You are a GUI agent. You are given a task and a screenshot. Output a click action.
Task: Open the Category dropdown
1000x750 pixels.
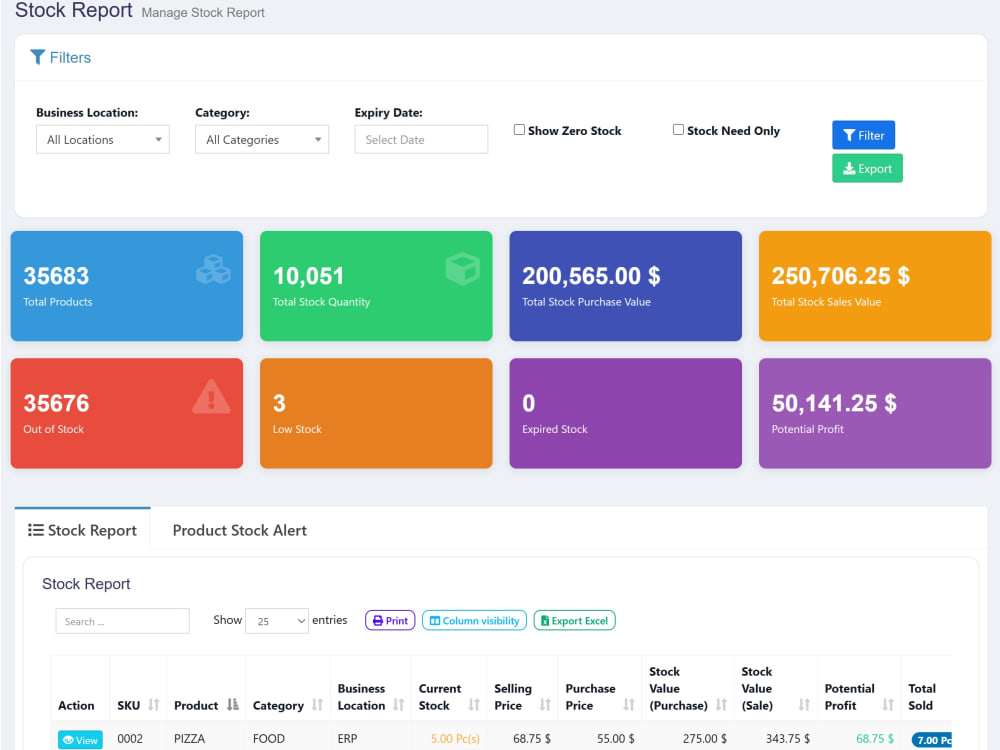coord(262,140)
